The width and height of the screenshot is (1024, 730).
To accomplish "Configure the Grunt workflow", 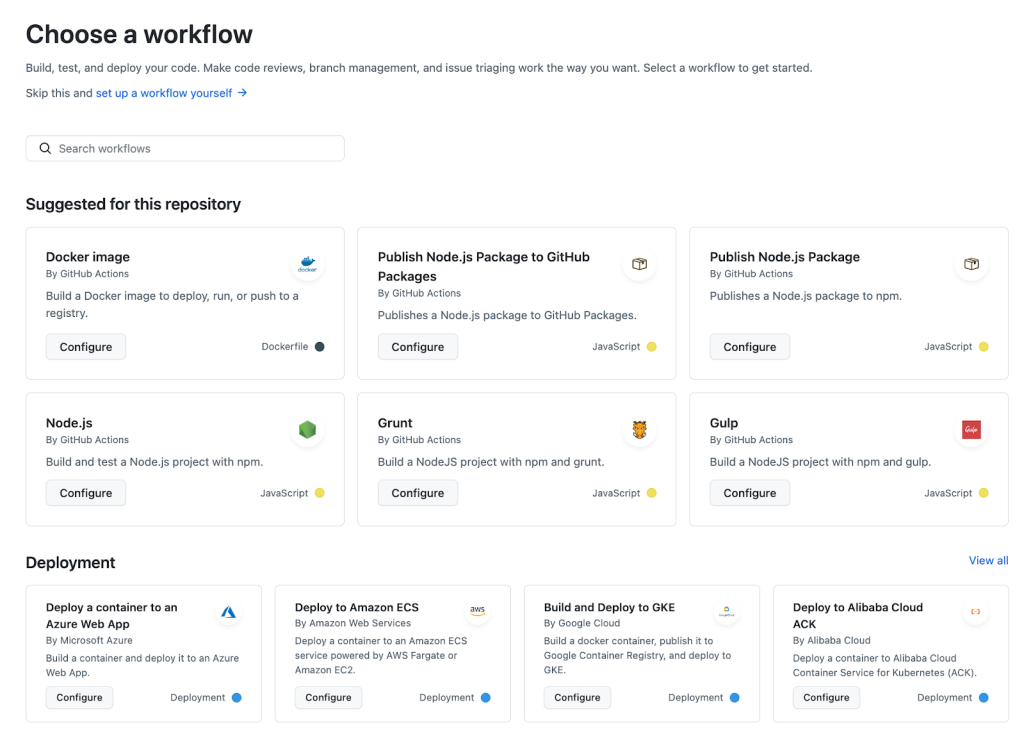I will (418, 493).
